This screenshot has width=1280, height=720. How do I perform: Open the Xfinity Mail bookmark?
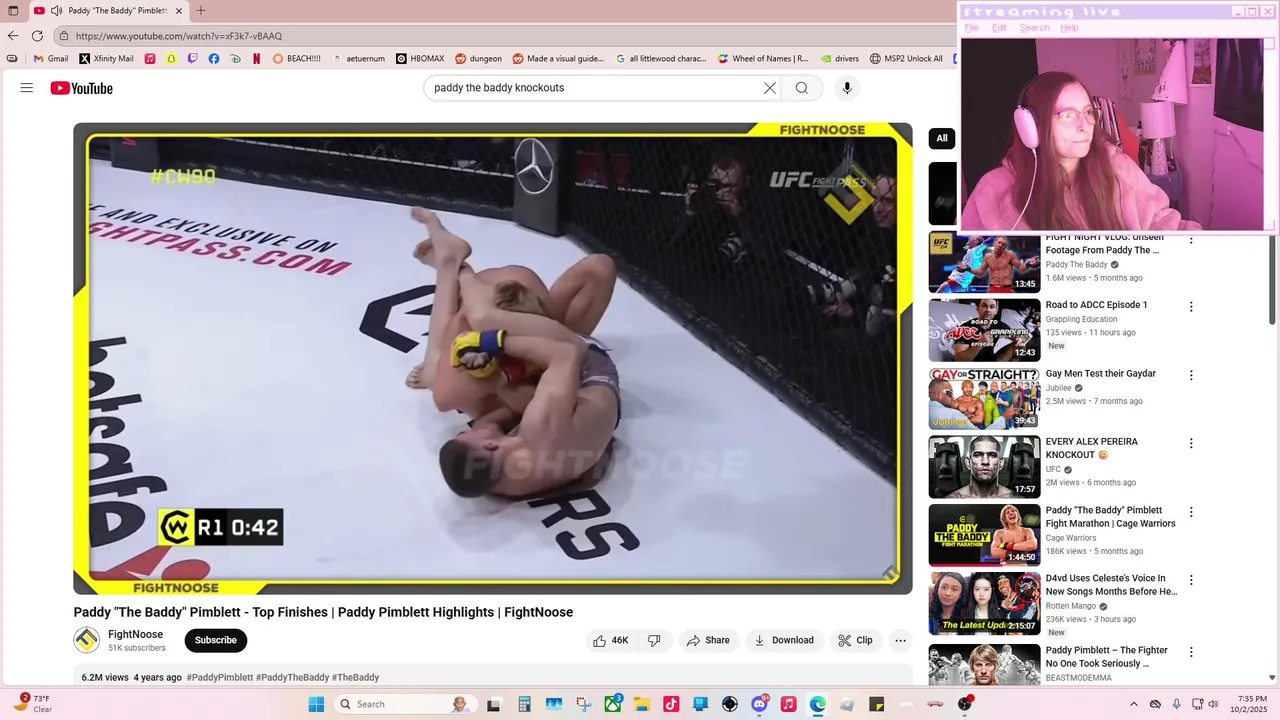[x=106, y=59]
